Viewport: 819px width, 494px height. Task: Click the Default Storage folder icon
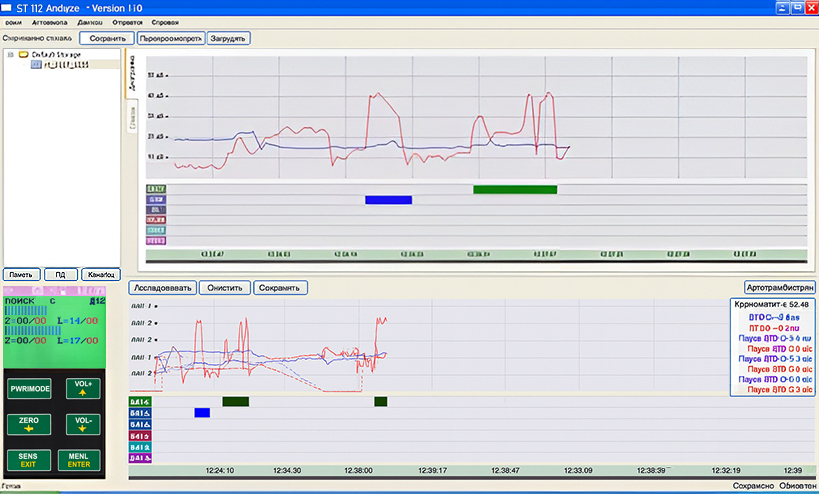[23, 54]
